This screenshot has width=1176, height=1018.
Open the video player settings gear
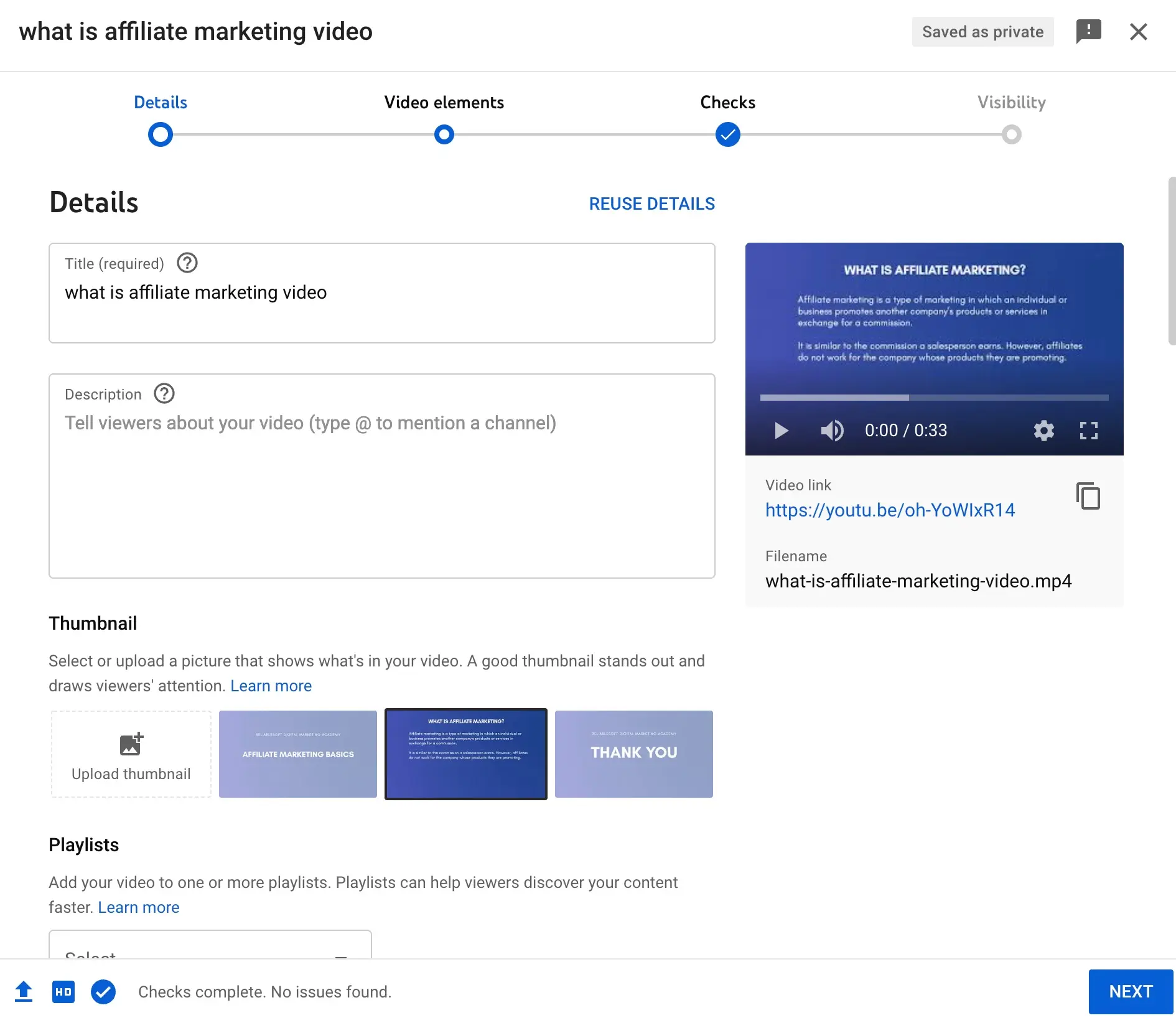click(x=1043, y=430)
